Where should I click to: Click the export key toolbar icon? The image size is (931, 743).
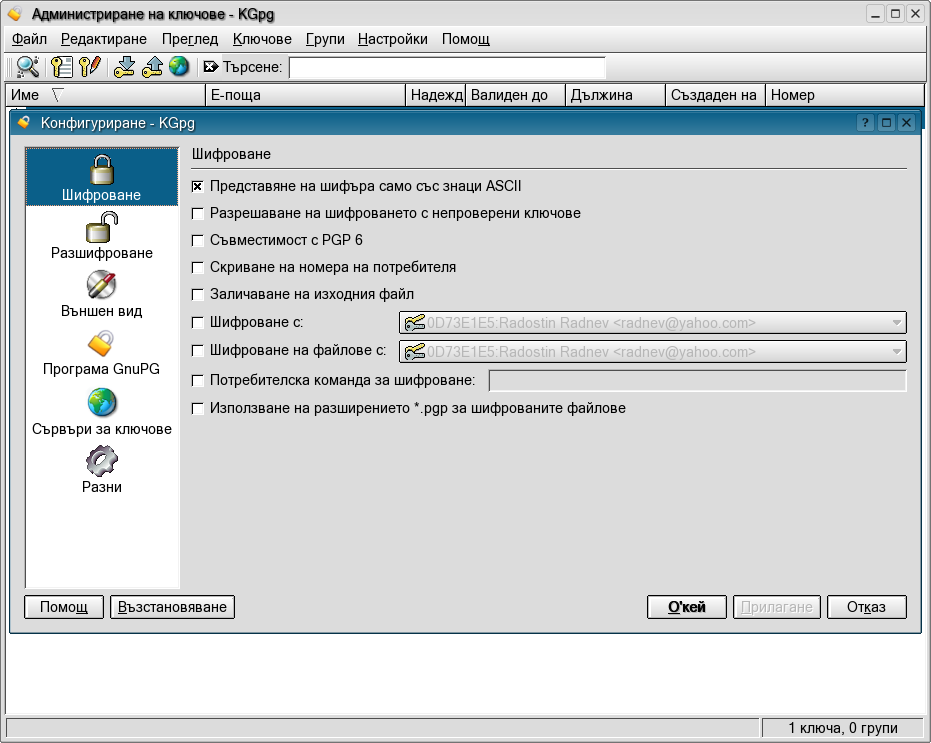click(152, 67)
